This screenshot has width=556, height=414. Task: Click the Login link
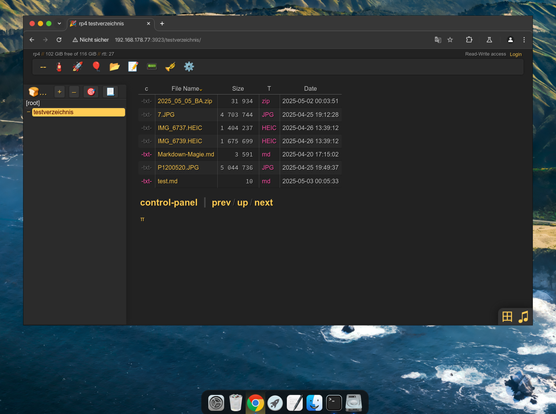(516, 54)
